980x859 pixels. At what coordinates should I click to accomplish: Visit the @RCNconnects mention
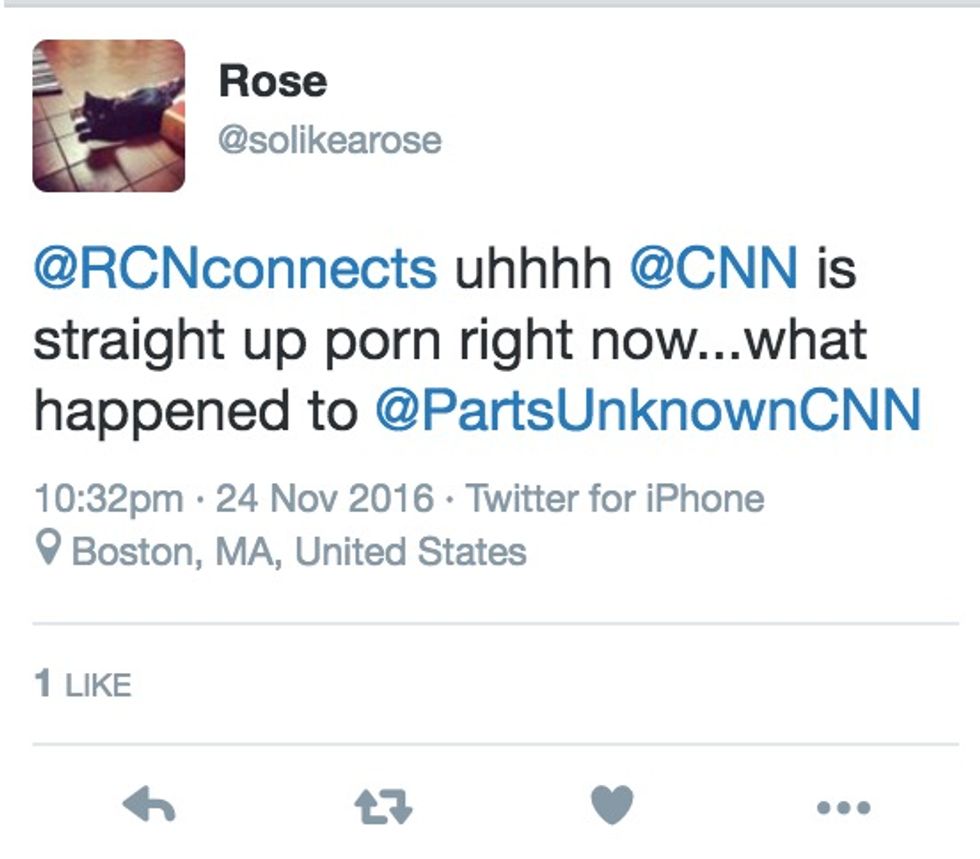pos(235,270)
